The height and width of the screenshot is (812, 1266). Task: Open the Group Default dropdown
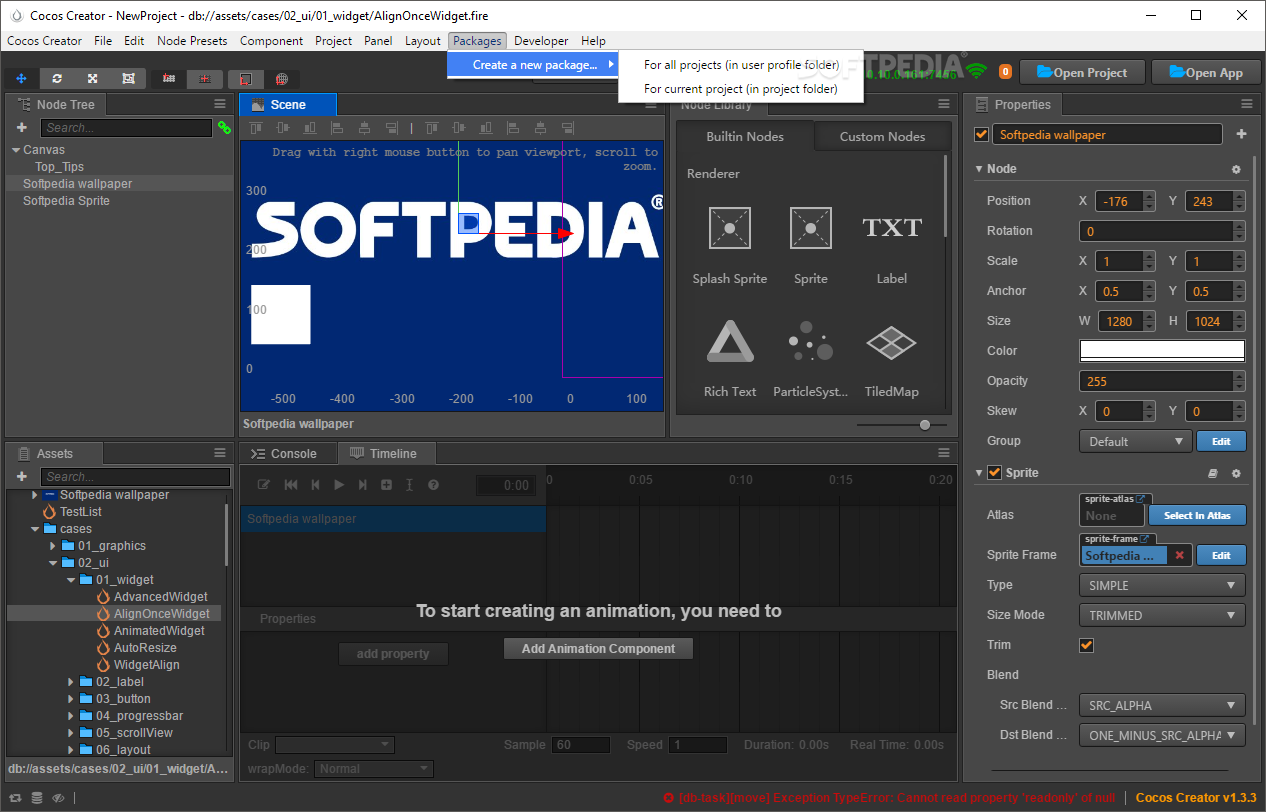1135,441
